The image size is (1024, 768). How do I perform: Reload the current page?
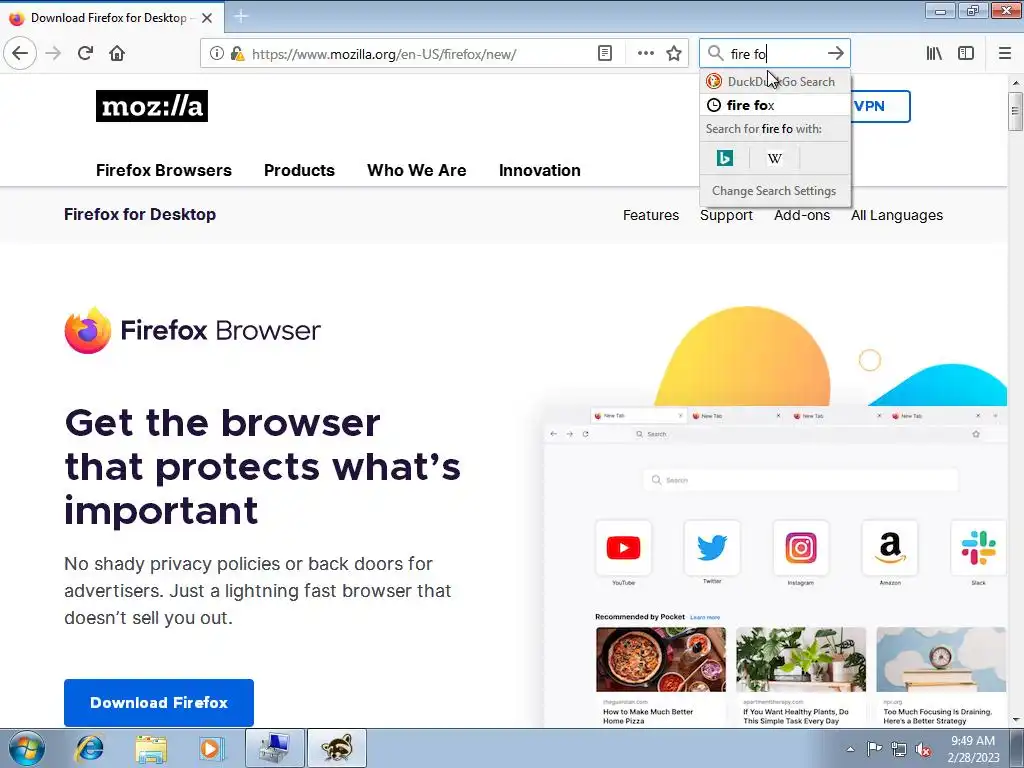pyautogui.click(x=86, y=54)
